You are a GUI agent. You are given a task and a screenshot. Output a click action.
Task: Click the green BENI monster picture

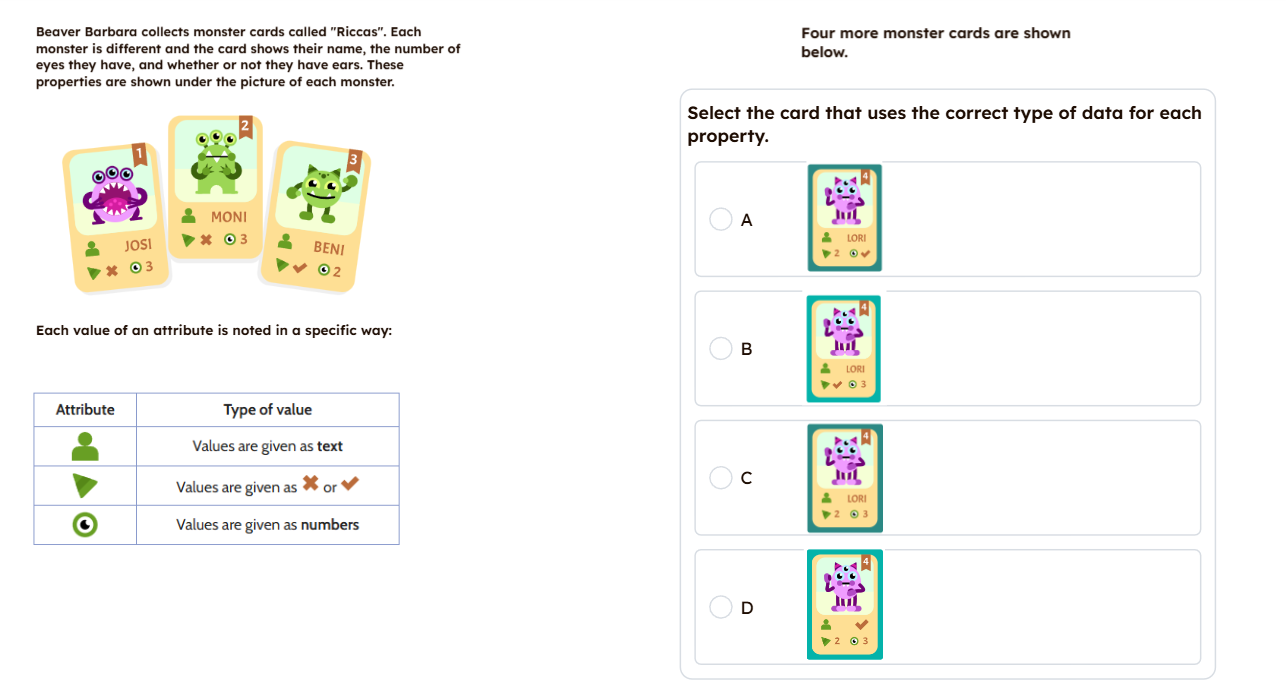(x=321, y=192)
